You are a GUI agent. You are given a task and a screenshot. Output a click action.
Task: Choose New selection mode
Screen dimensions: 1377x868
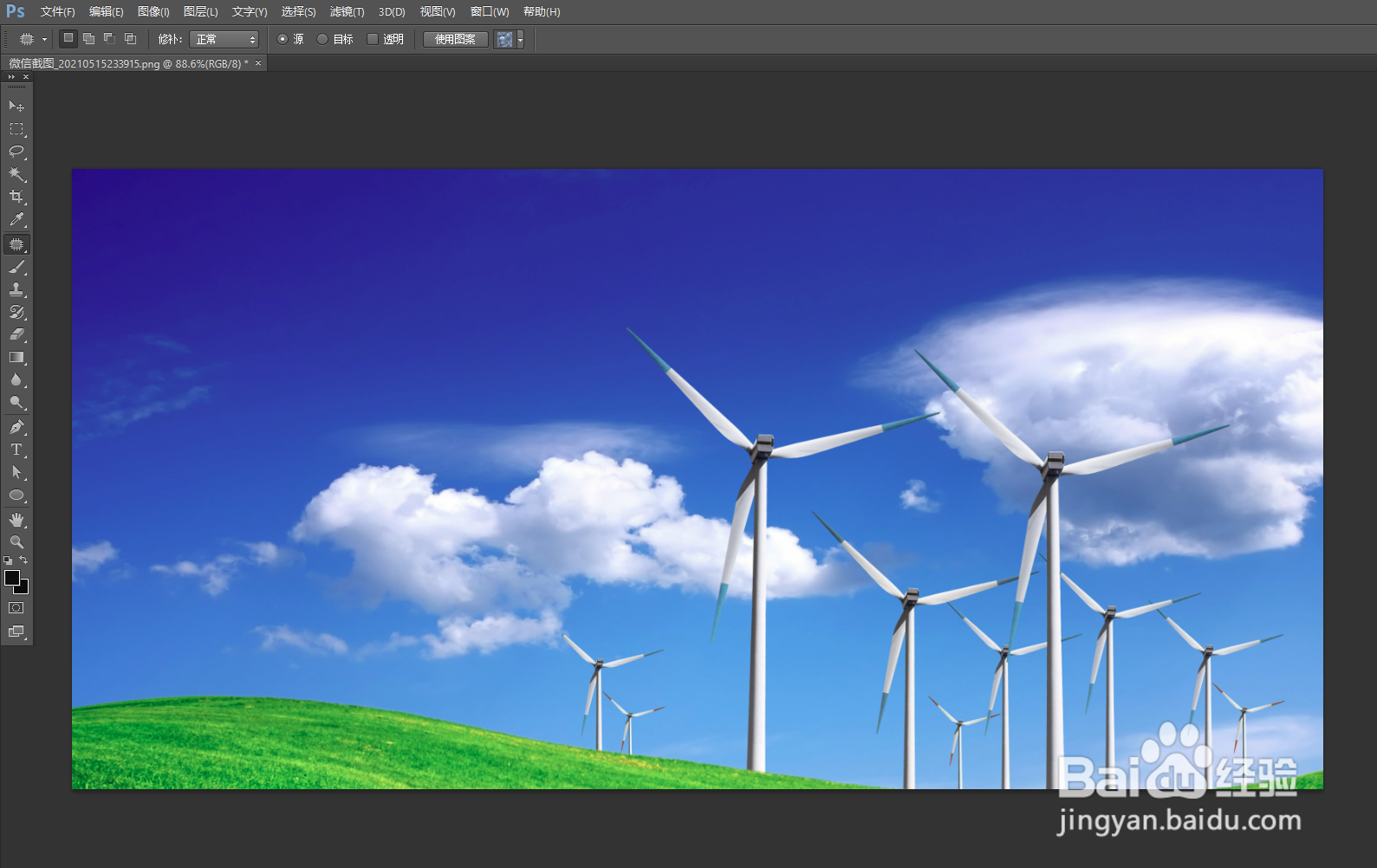68,39
